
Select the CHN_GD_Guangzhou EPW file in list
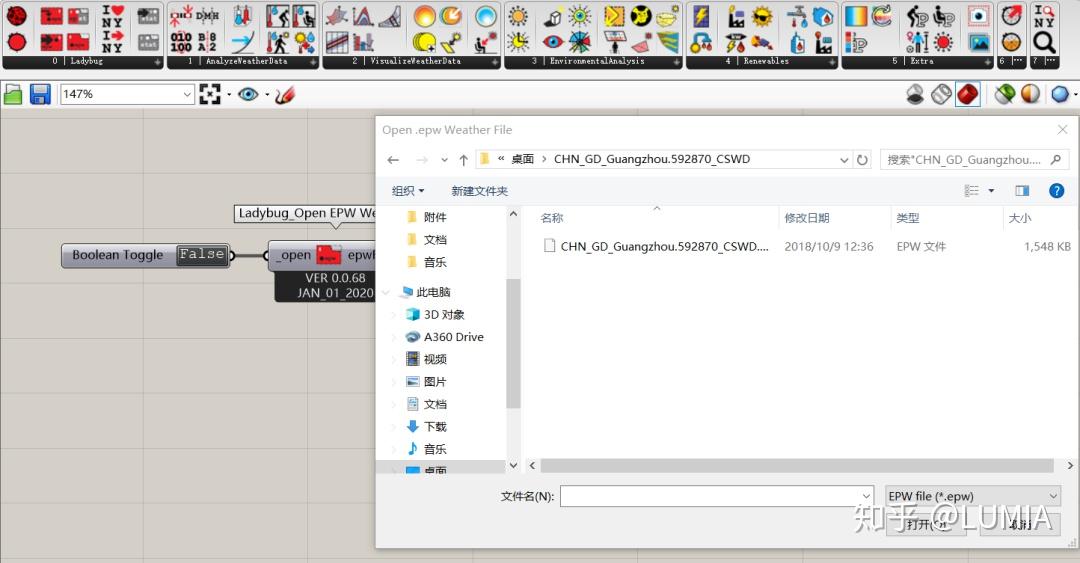(664, 246)
